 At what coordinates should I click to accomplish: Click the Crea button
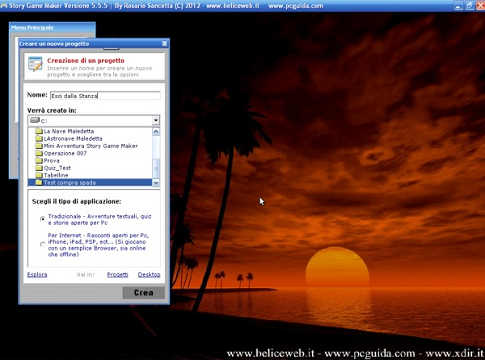click(x=144, y=293)
